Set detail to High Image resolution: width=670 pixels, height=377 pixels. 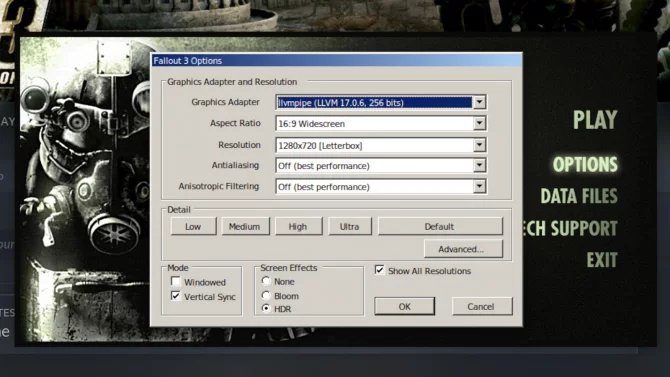(298, 227)
